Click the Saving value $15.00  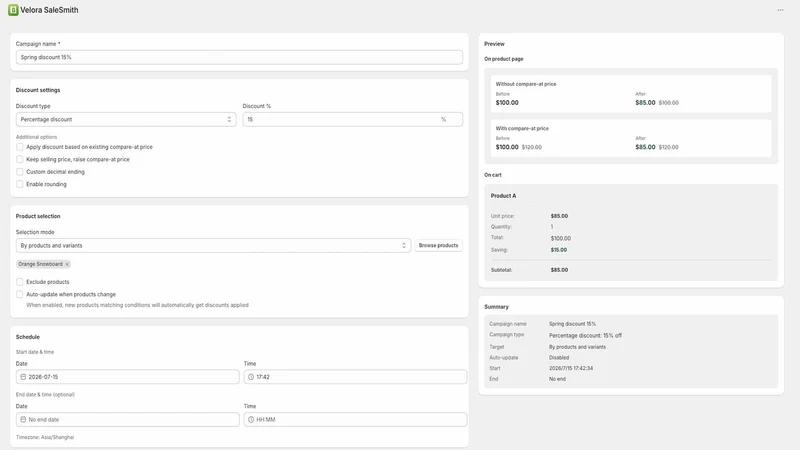pos(559,250)
